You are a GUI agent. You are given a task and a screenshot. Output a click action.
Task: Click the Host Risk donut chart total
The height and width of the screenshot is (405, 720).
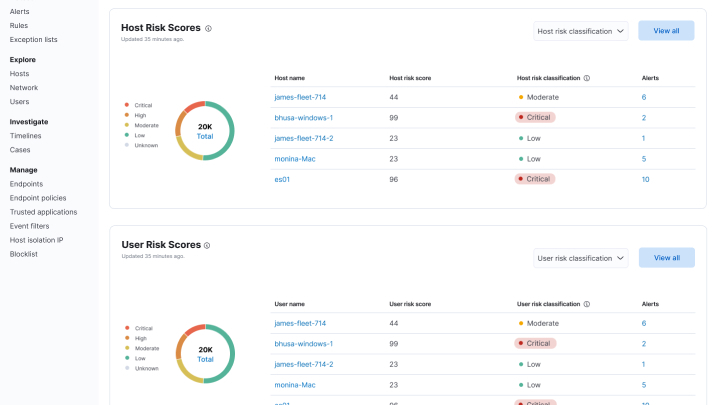pyautogui.click(x=204, y=131)
